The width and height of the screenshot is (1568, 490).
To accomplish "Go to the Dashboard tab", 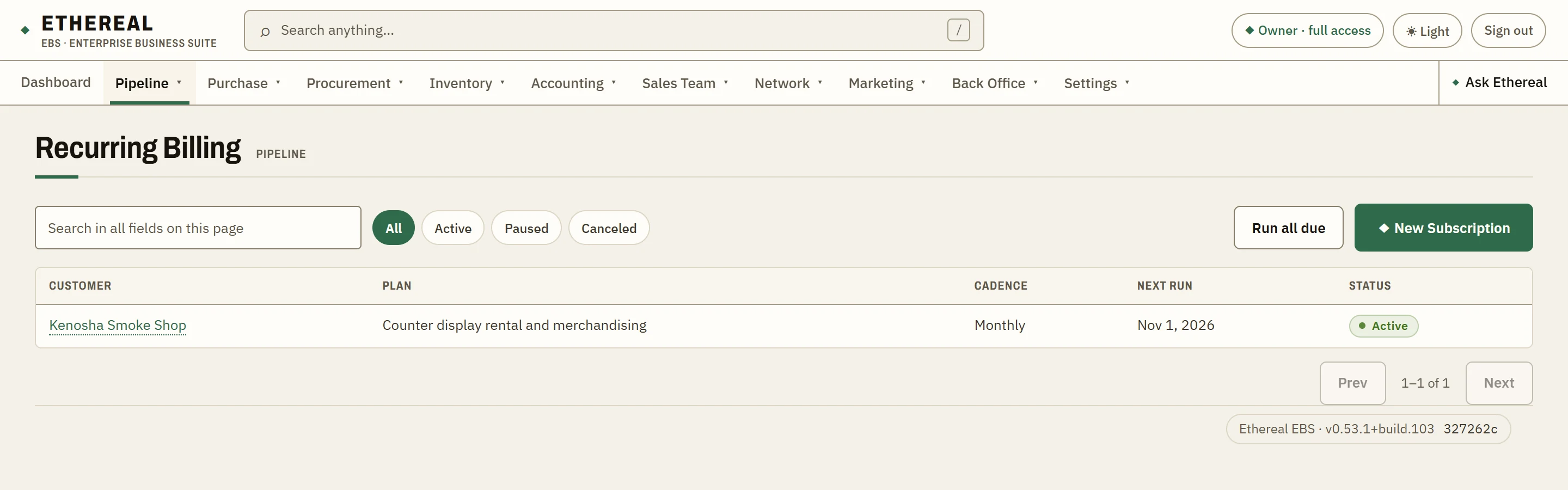I will tap(56, 83).
